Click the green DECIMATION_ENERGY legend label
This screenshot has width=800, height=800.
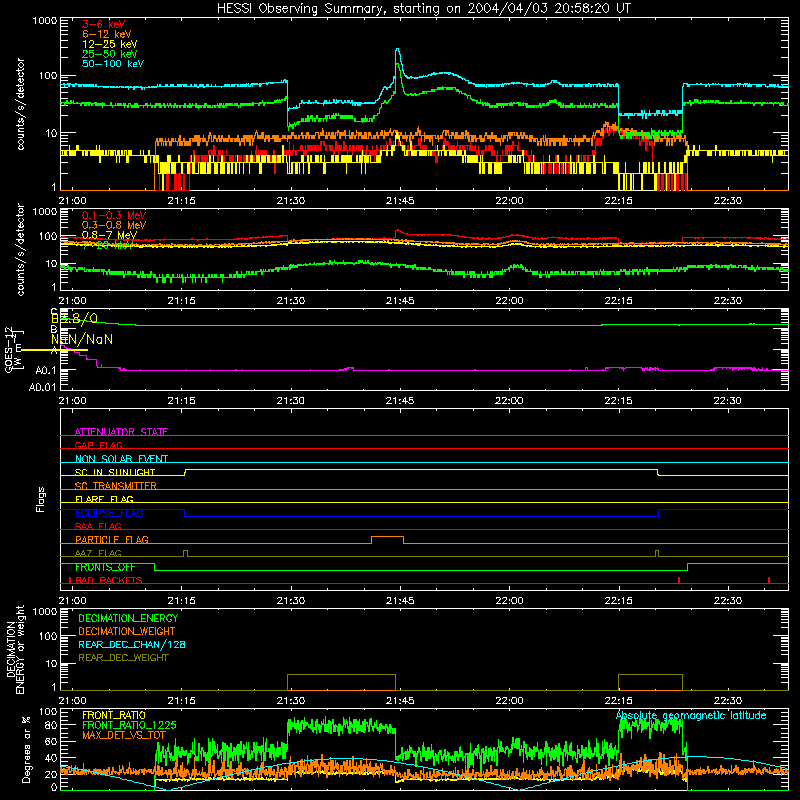pyautogui.click(x=129, y=618)
